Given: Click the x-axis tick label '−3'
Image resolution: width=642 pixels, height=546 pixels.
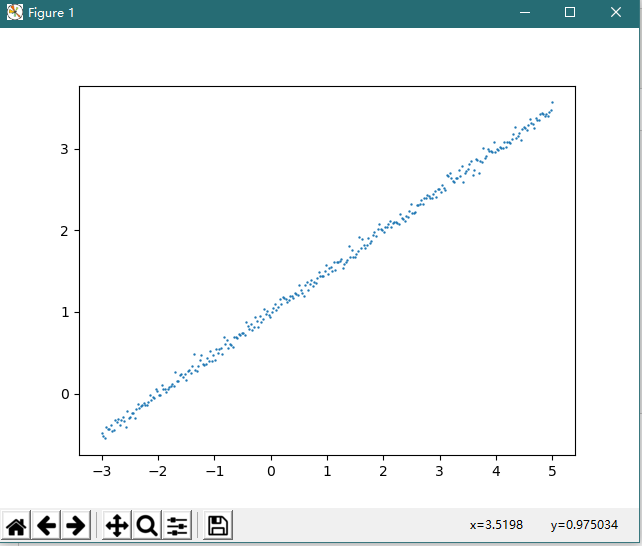Looking at the screenshot, I should (102, 472).
